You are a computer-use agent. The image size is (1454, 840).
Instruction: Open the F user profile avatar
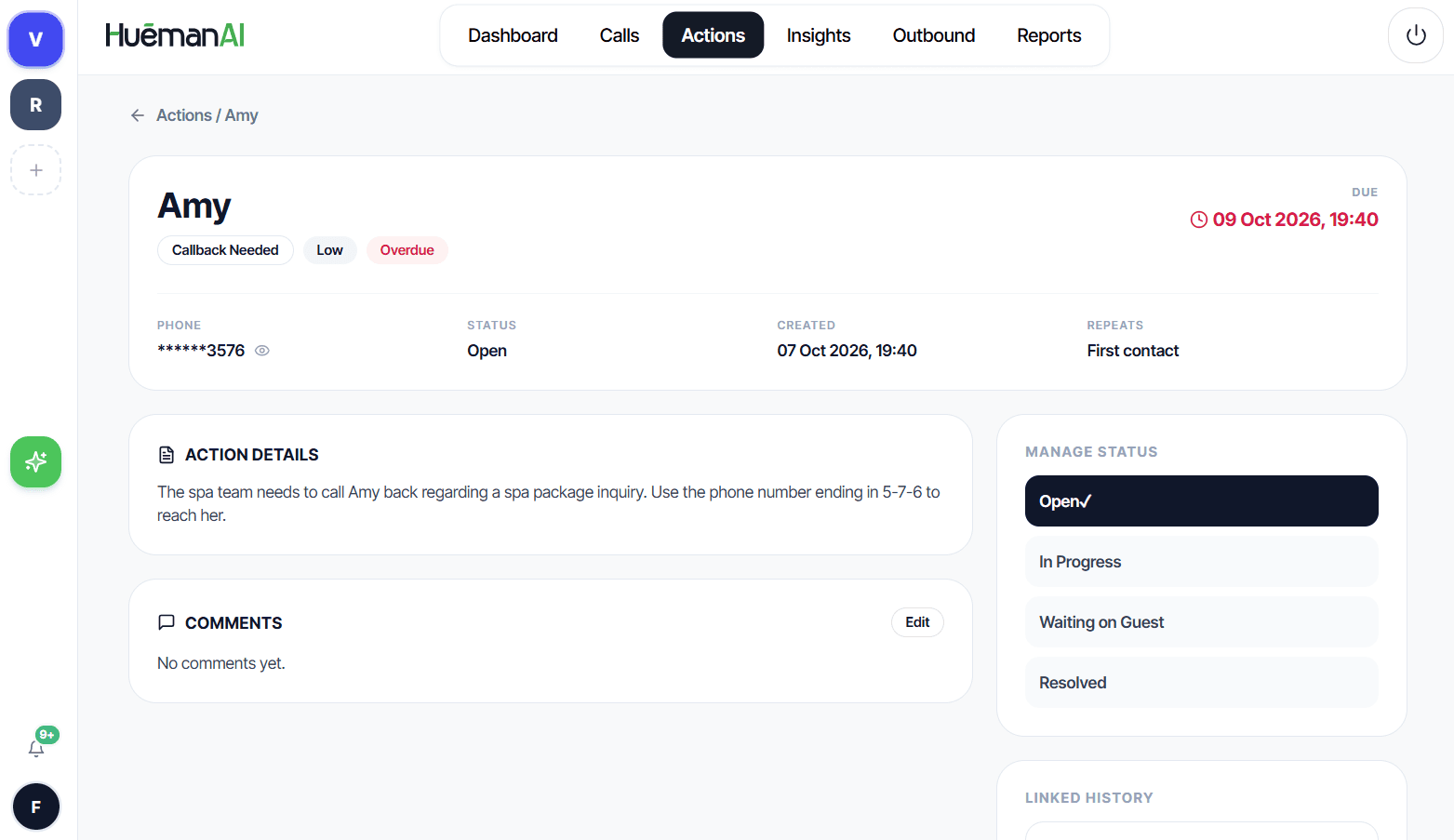[35, 807]
